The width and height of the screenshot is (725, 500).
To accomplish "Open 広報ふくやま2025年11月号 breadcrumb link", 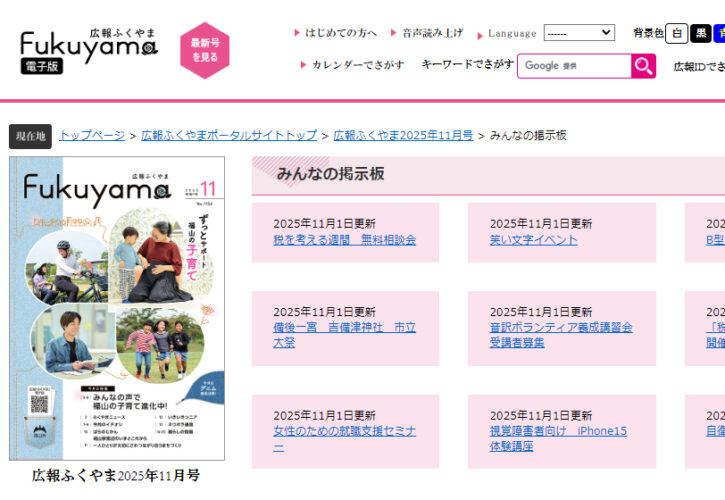I will point(403,136).
